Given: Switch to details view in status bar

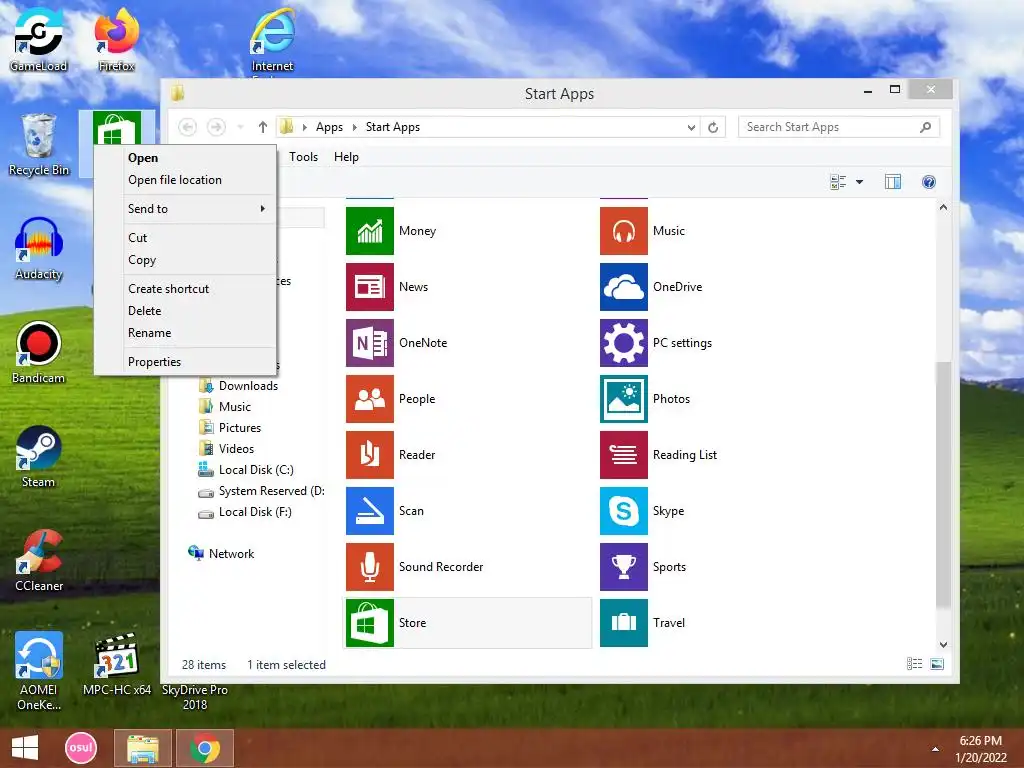Looking at the screenshot, I should [914, 664].
